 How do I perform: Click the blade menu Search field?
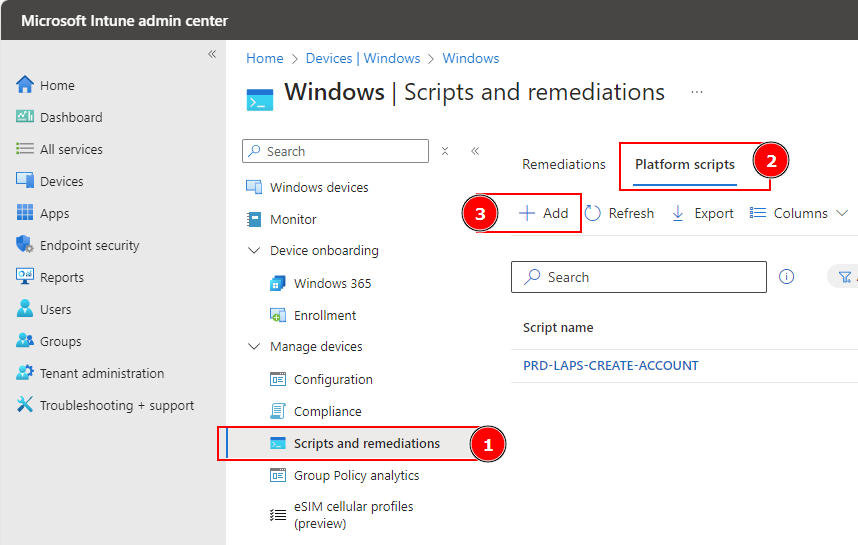(x=335, y=151)
